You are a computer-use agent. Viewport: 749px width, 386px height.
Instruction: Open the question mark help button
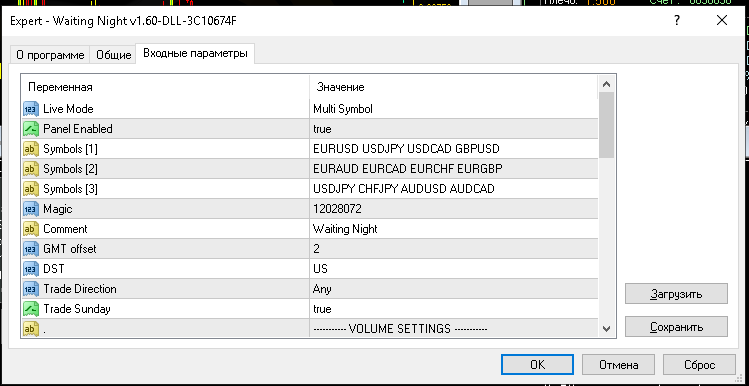[x=677, y=21]
